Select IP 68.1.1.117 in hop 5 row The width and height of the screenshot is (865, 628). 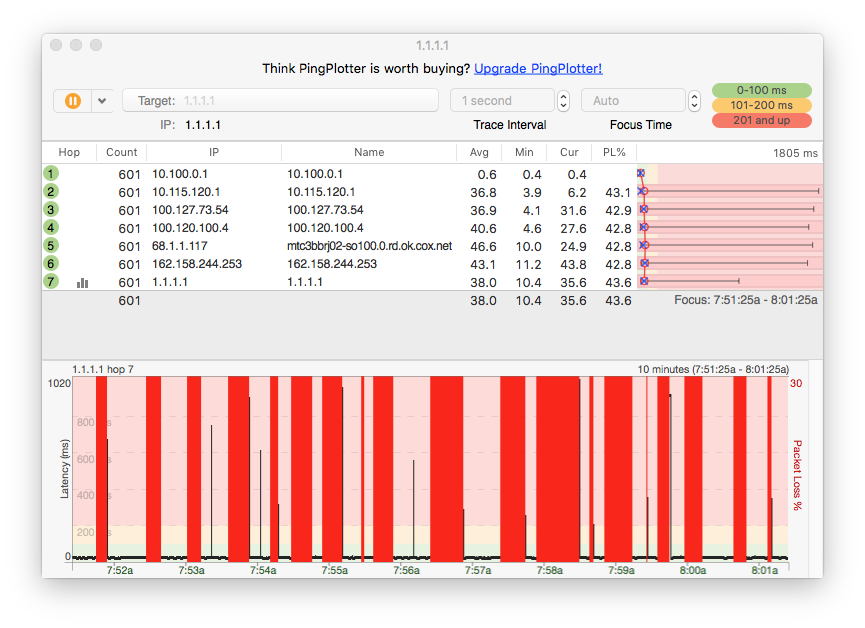pos(180,246)
